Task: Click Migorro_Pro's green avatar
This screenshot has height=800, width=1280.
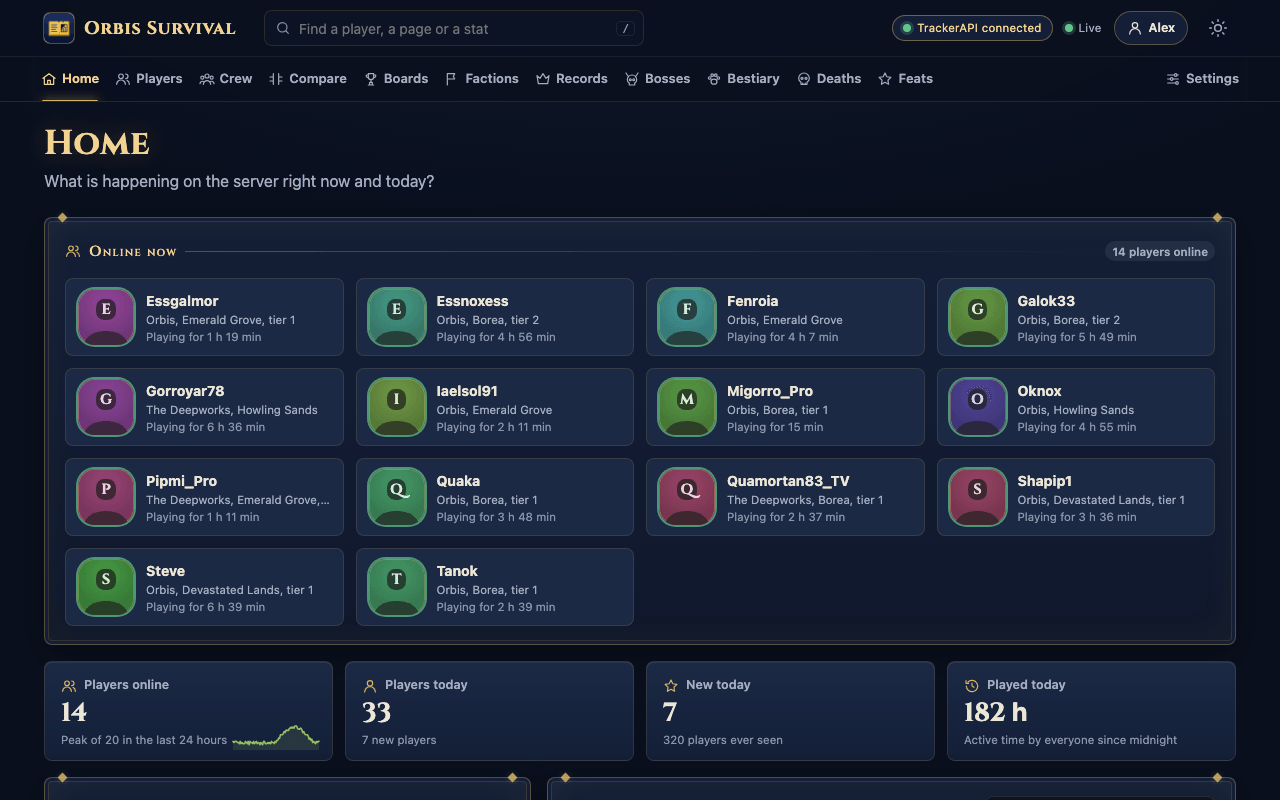Action: [x=687, y=407]
